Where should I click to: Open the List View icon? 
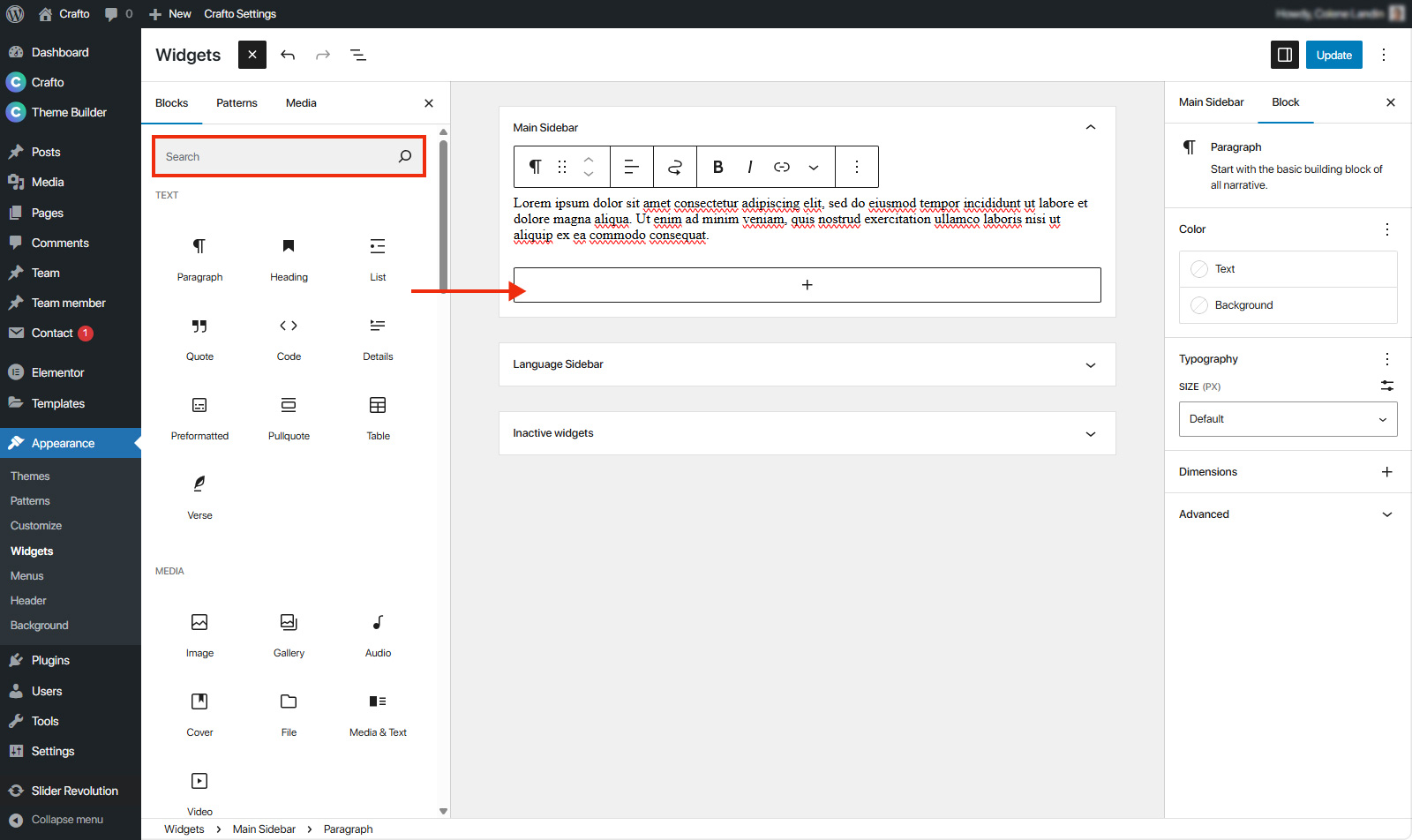(x=358, y=55)
